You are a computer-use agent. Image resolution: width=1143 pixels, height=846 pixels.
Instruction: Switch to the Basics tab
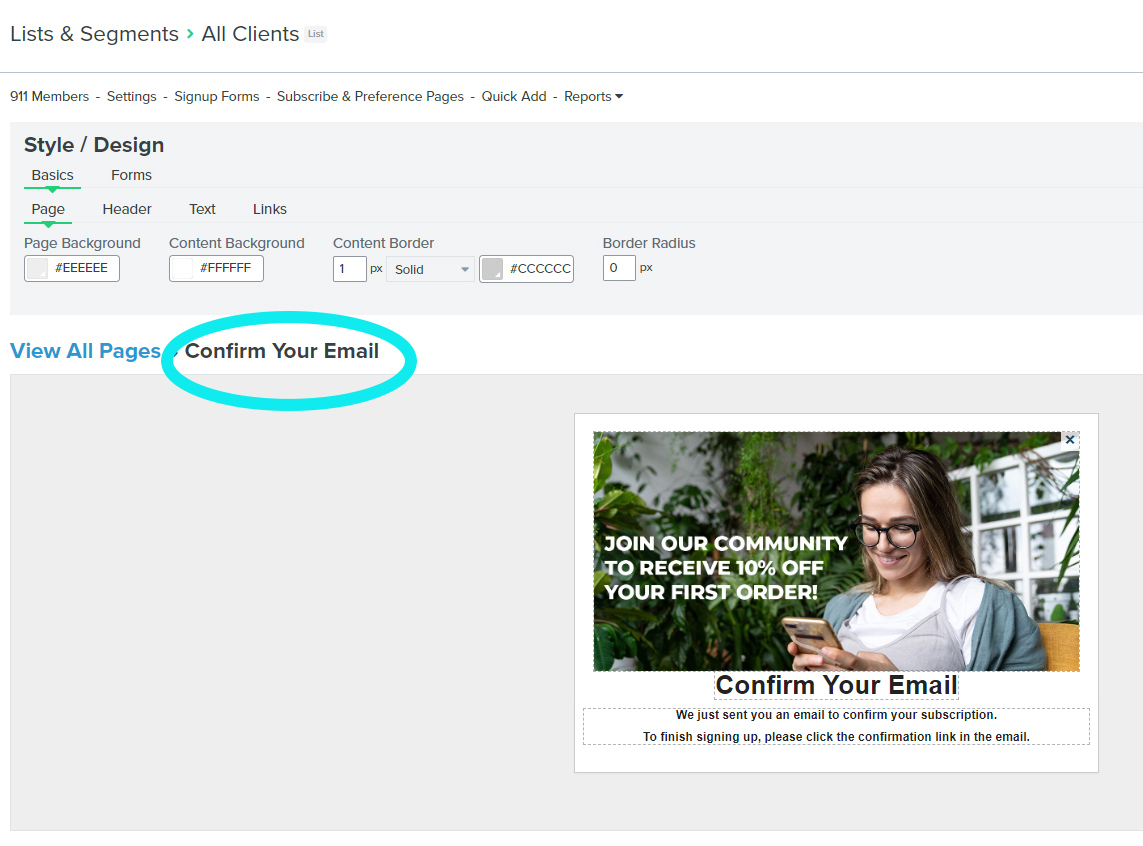[52, 175]
